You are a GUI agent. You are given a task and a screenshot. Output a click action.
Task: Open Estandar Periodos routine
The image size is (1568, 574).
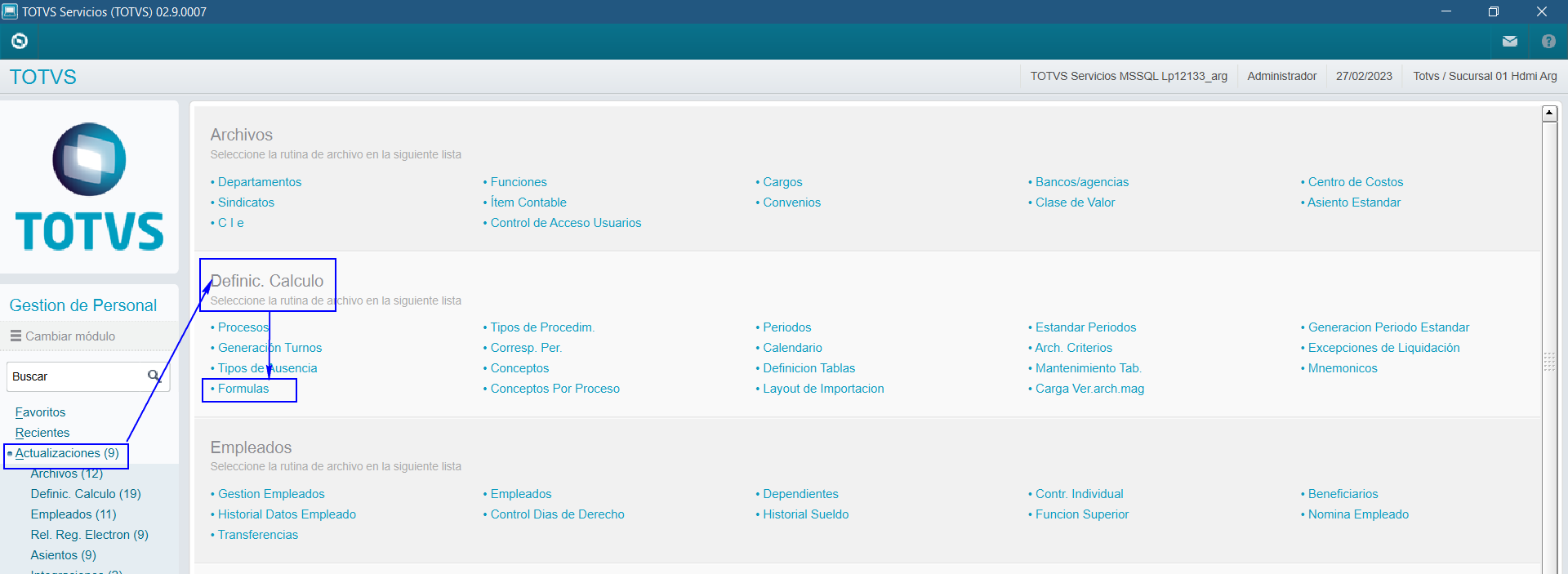pos(1086,327)
